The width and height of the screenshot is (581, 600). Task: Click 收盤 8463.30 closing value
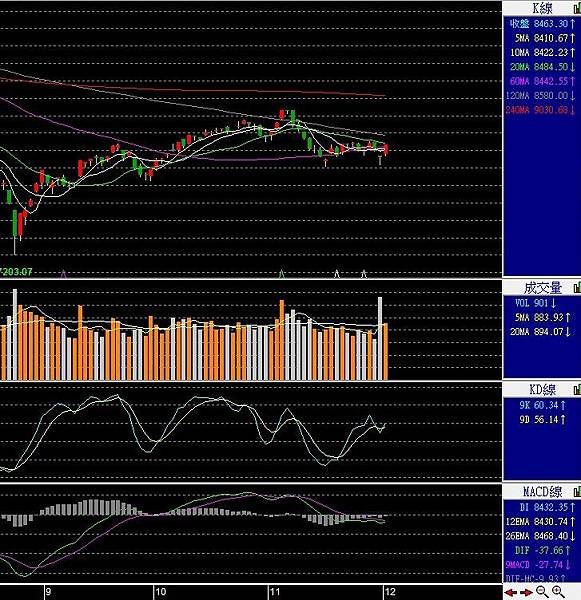coord(542,24)
